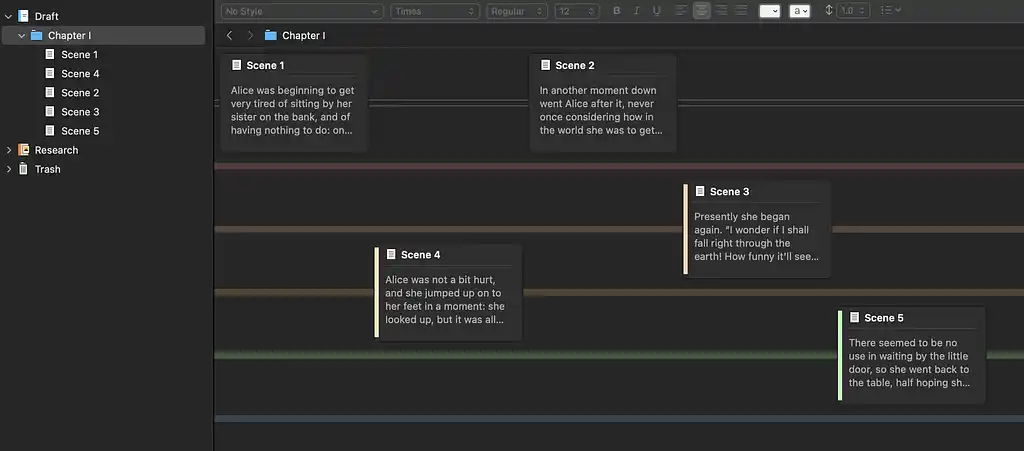This screenshot has height=451, width=1024.
Task: Collapse the Draft folder in the binder
Action: coord(8,16)
